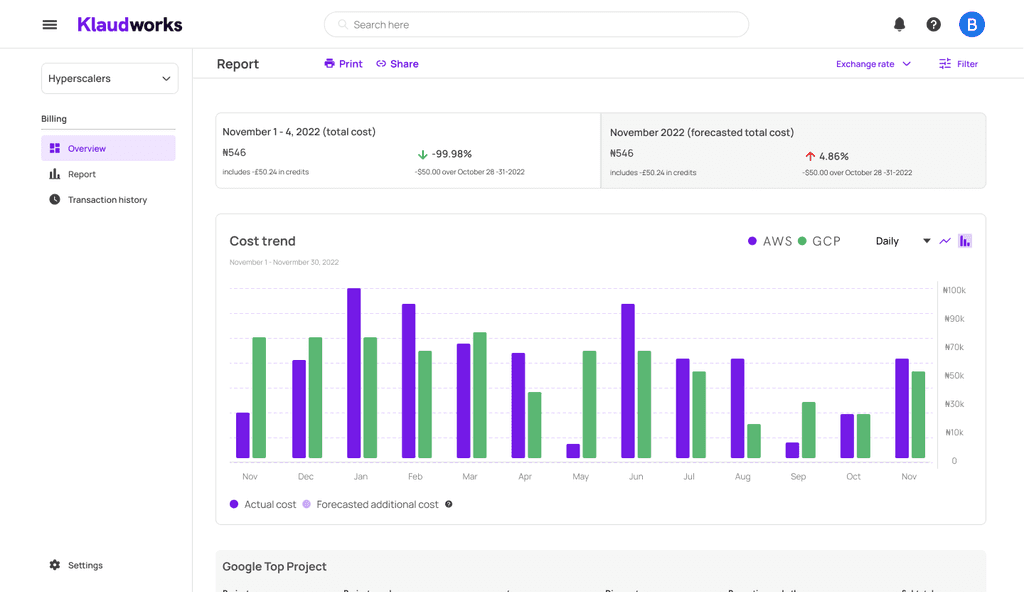Switch to bar chart view

click(x=965, y=241)
